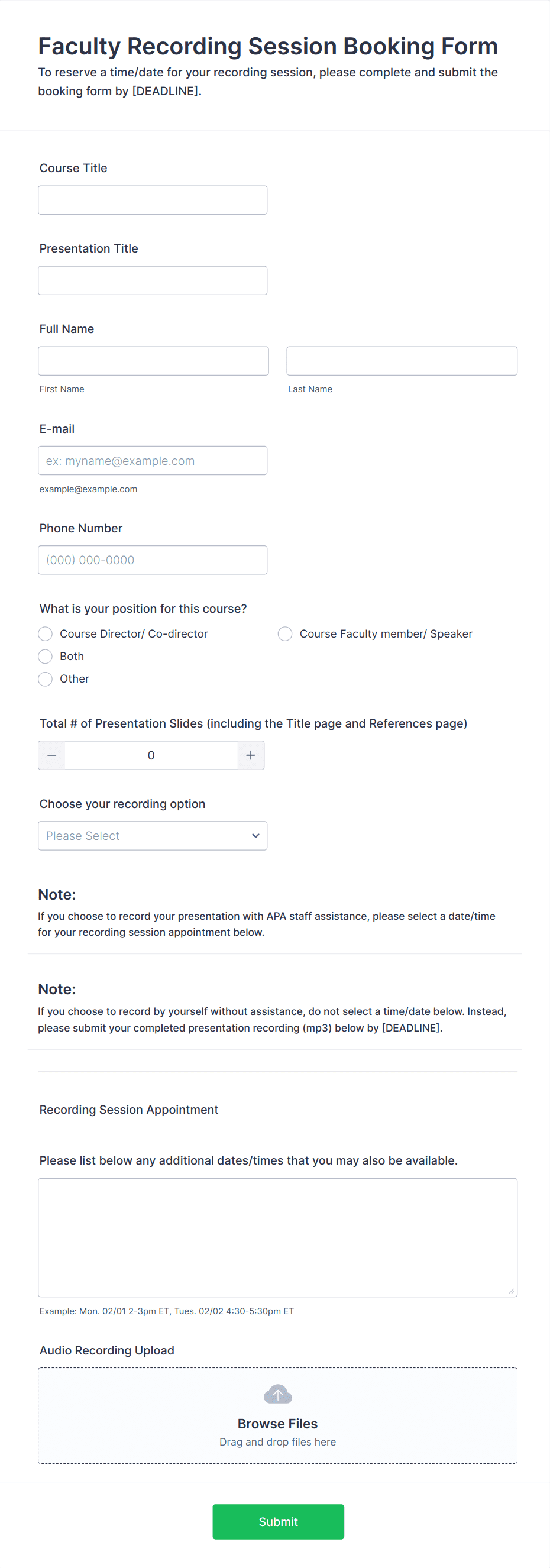Click the dropdown chevron on recording option
550x1568 pixels.
(255, 836)
